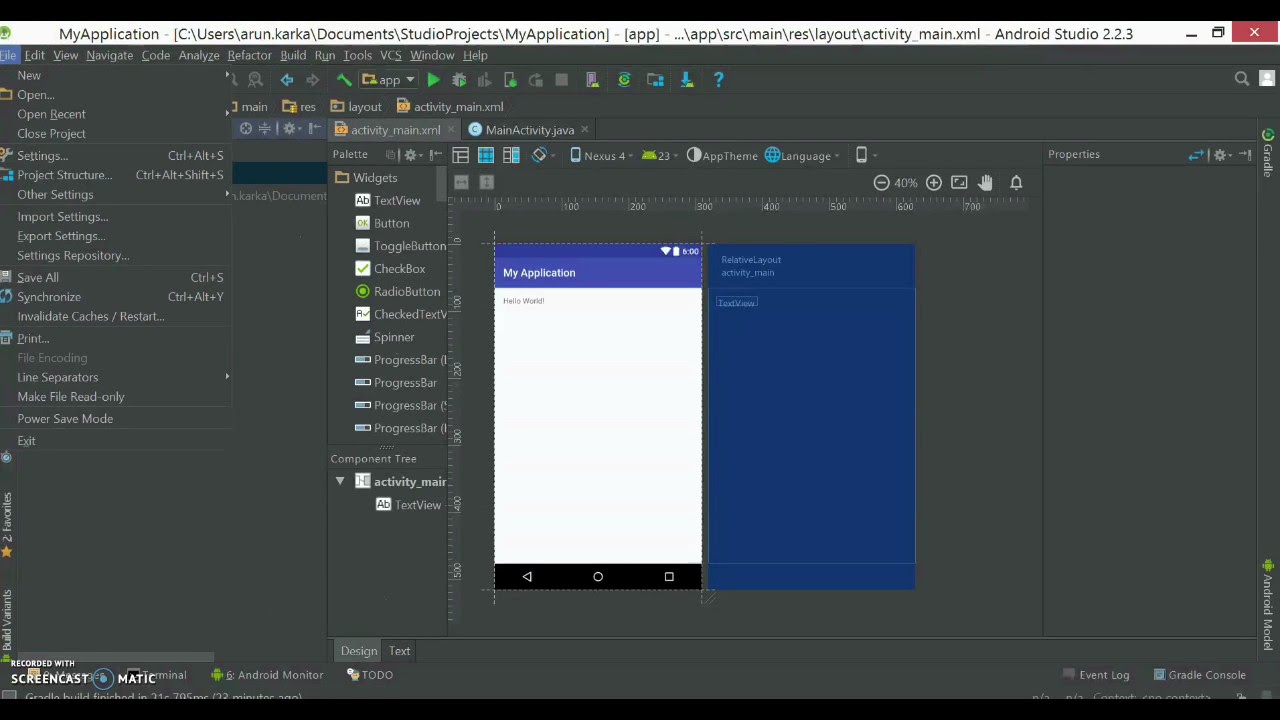The height and width of the screenshot is (720, 1280).
Task: Open the Event Log tool window
Action: [x=1096, y=675]
